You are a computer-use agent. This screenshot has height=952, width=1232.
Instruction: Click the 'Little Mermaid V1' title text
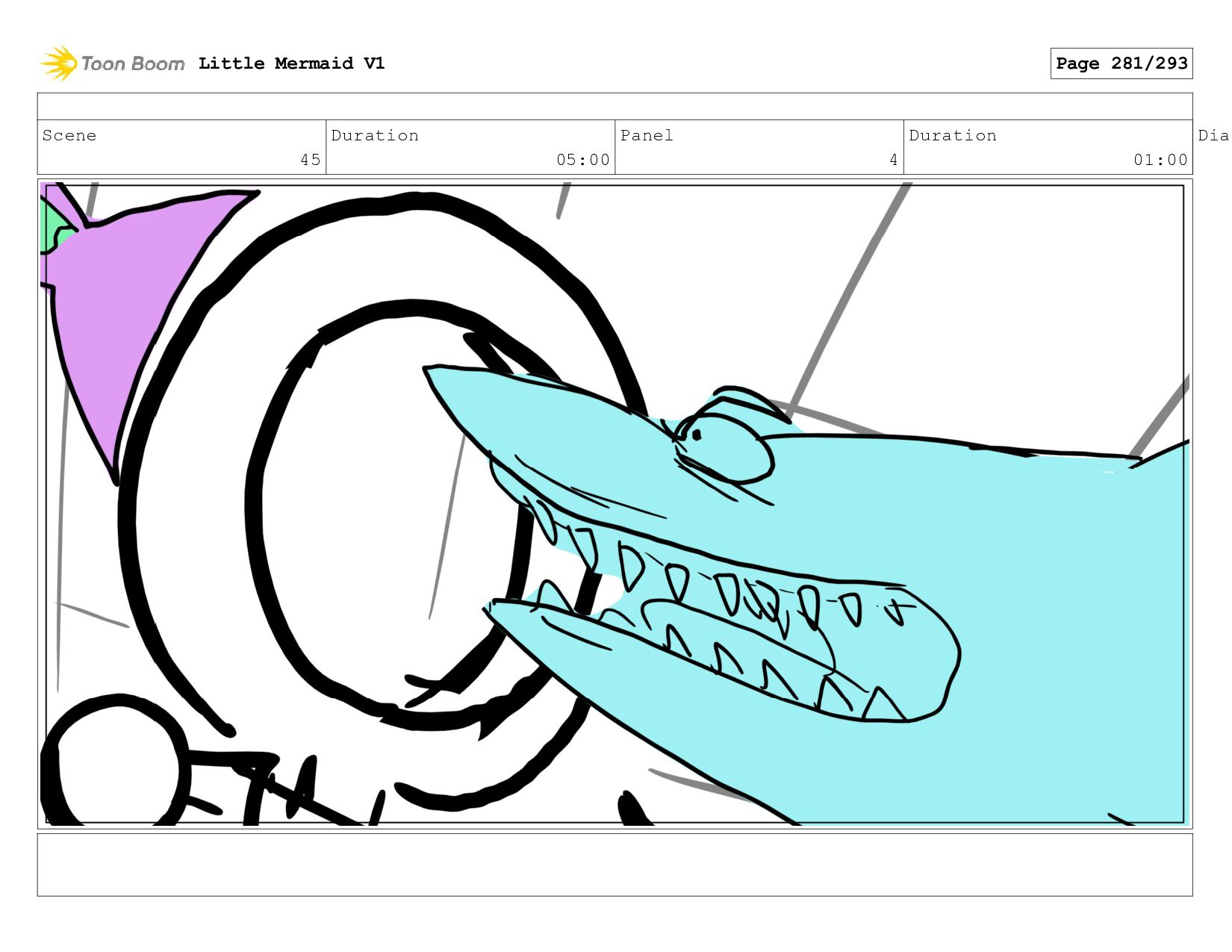tap(291, 63)
